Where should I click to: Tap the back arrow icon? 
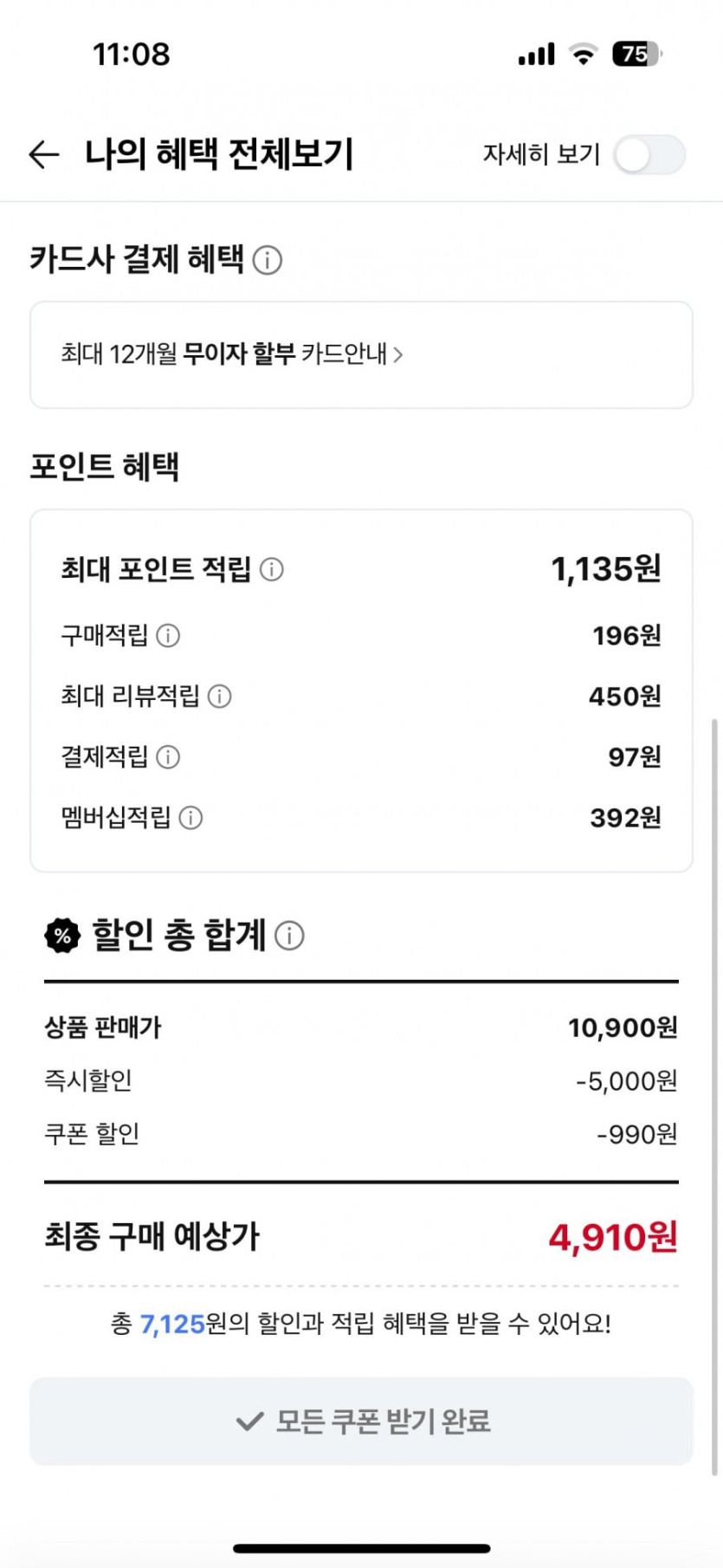(44, 154)
